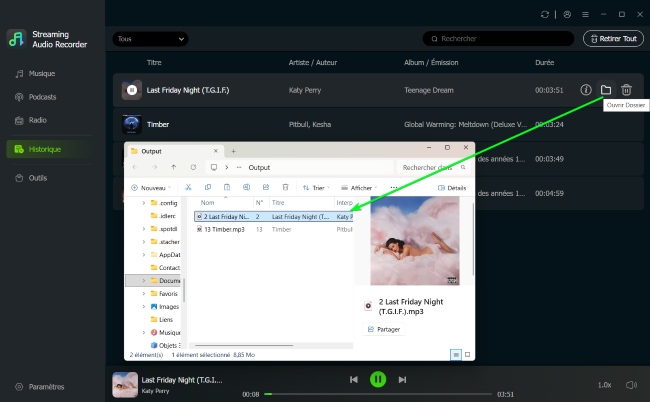This screenshot has width=650, height=402.
Task: Go back in Explorer navigation
Action: point(135,167)
